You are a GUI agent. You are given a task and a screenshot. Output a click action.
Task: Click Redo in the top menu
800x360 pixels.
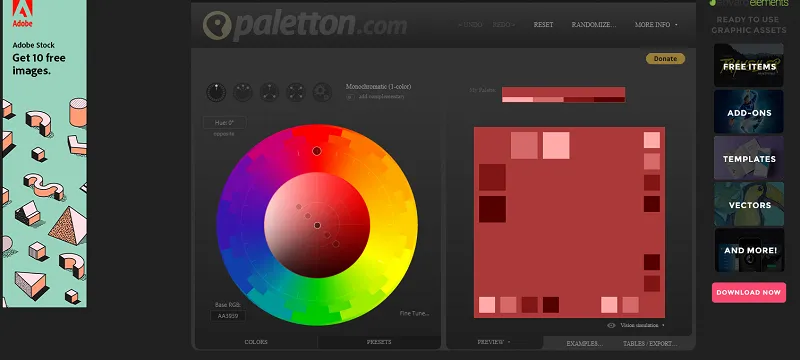tap(504, 24)
